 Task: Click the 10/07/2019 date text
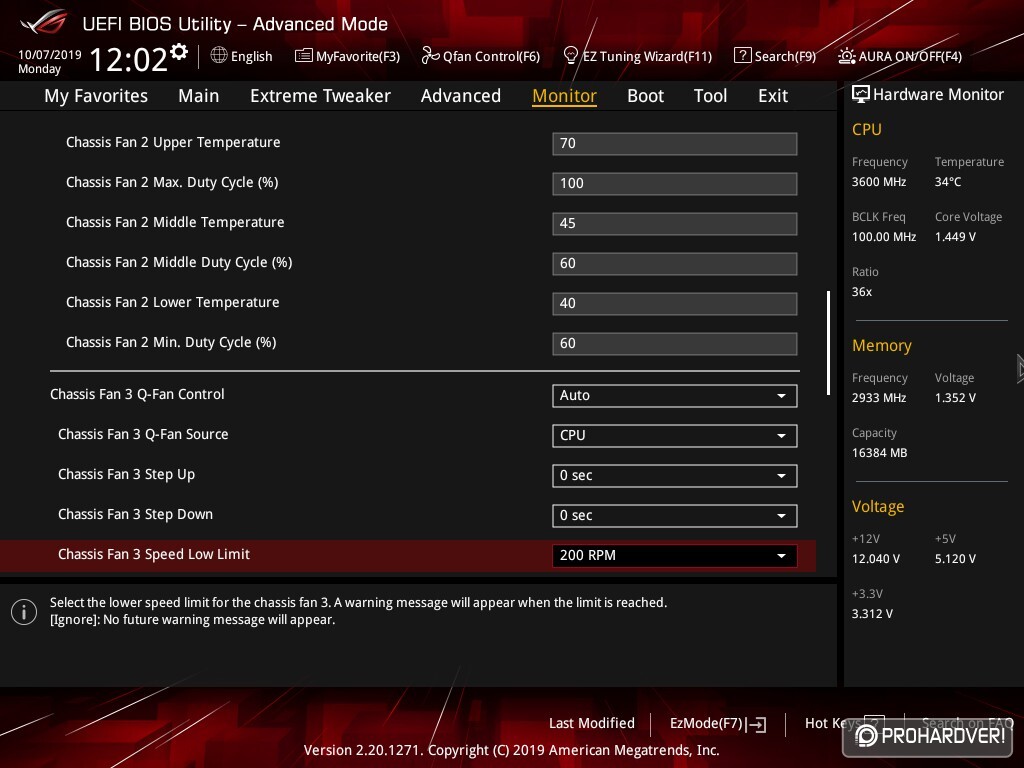(x=50, y=55)
